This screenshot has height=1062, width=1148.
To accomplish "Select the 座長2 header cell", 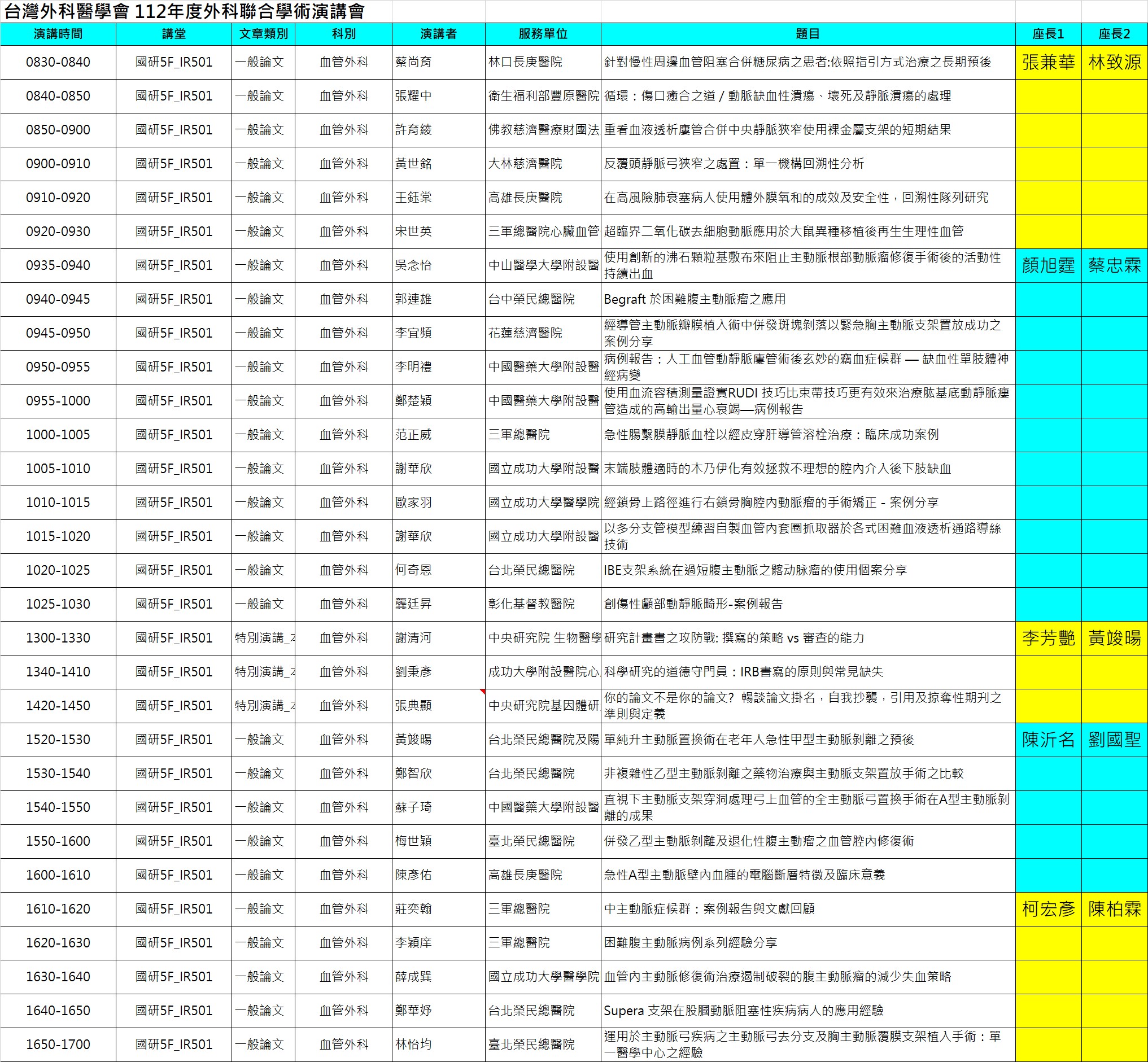I will pos(1115,34).
